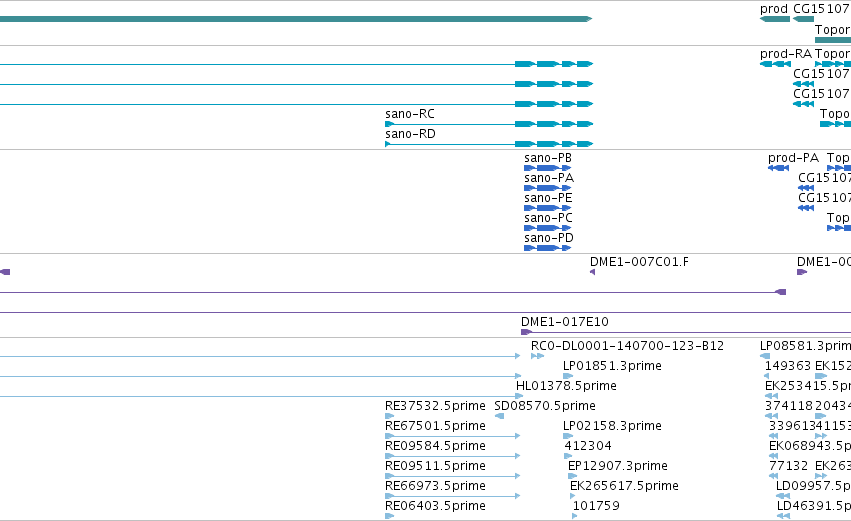Click the prod gene label
The width and height of the screenshot is (851, 521).
tap(773, 9)
